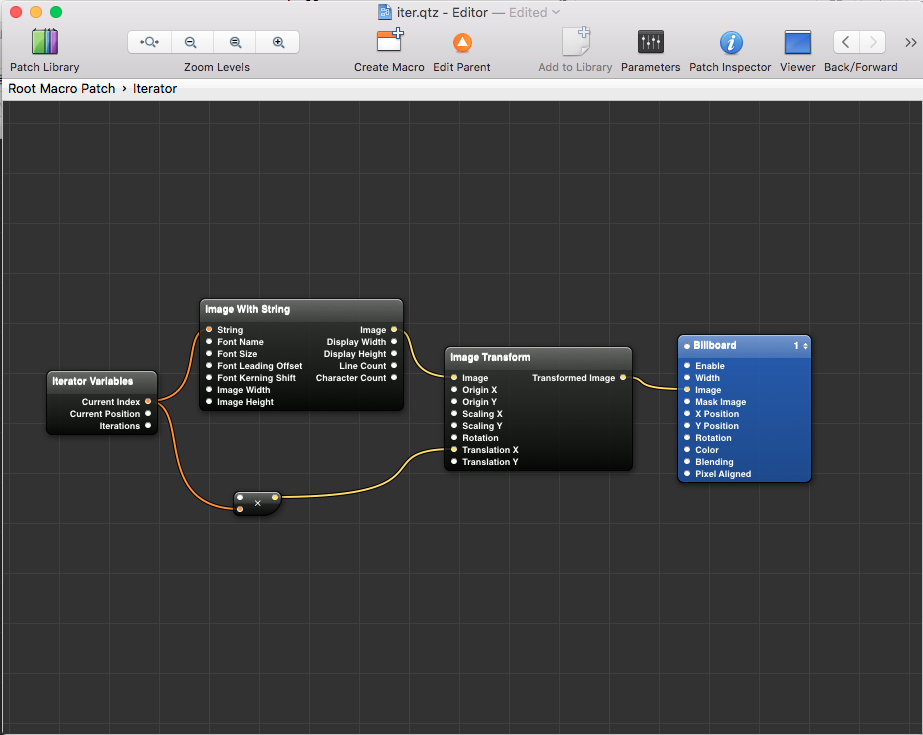Select the Billboard patch title
923x735 pixels.
coord(715,345)
